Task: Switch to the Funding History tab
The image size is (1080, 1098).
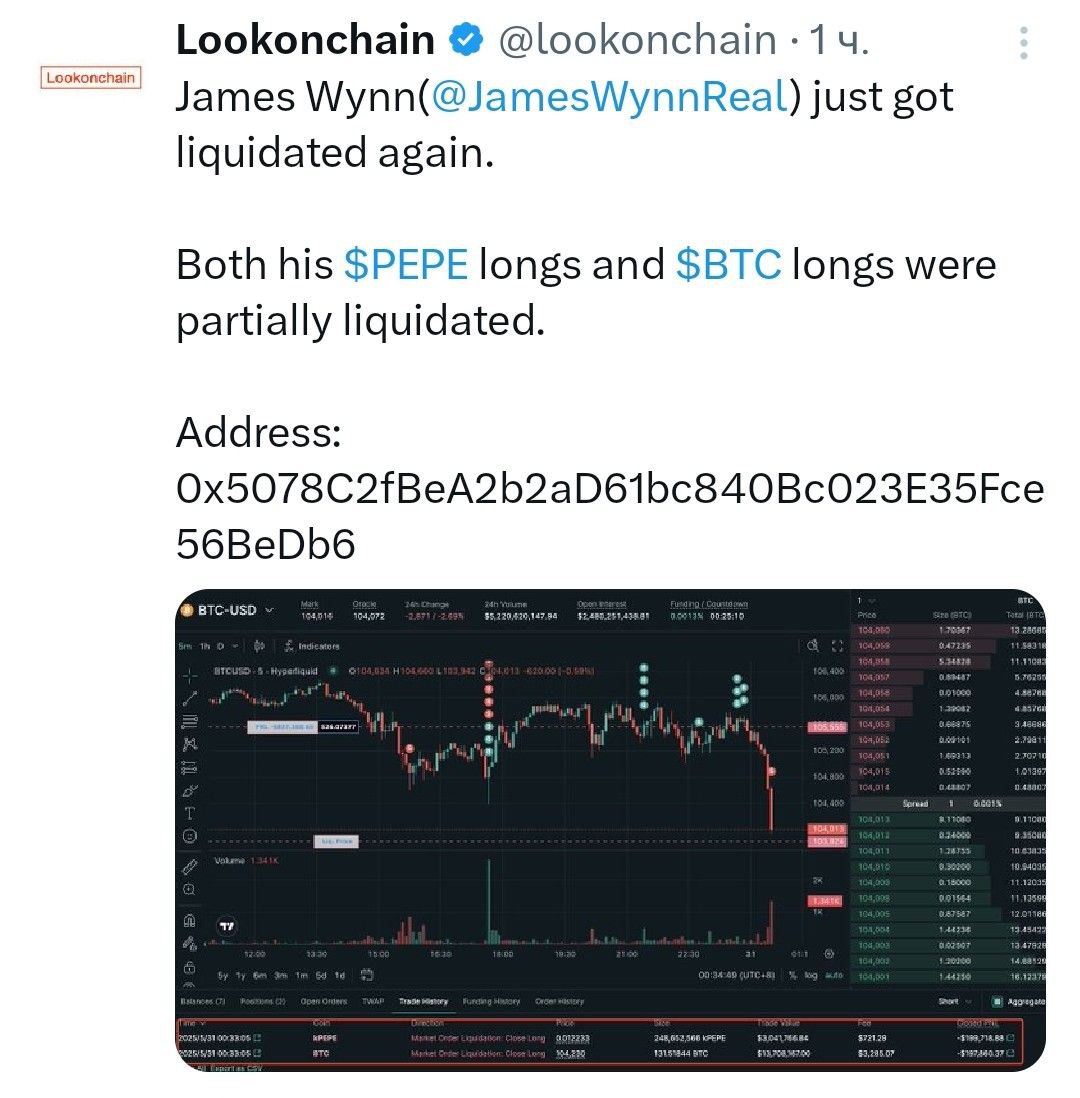Action: [x=491, y=1001]
